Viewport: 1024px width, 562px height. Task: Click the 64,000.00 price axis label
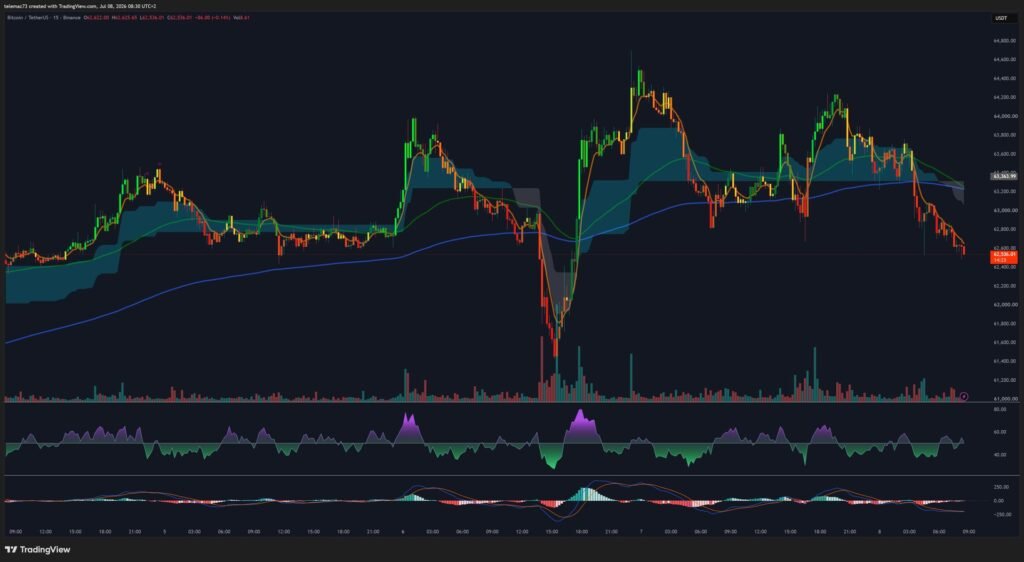tap(1004, 116)
